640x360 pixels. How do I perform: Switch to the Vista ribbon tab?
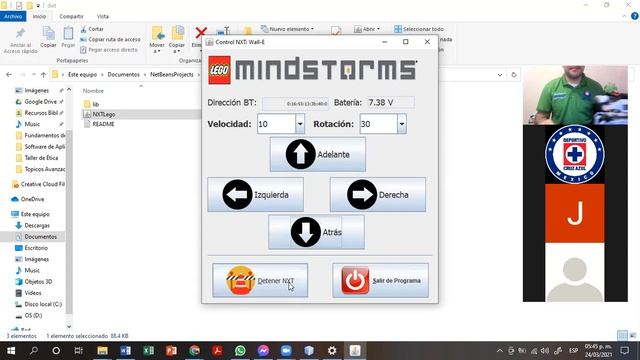(x=102, y=16)
